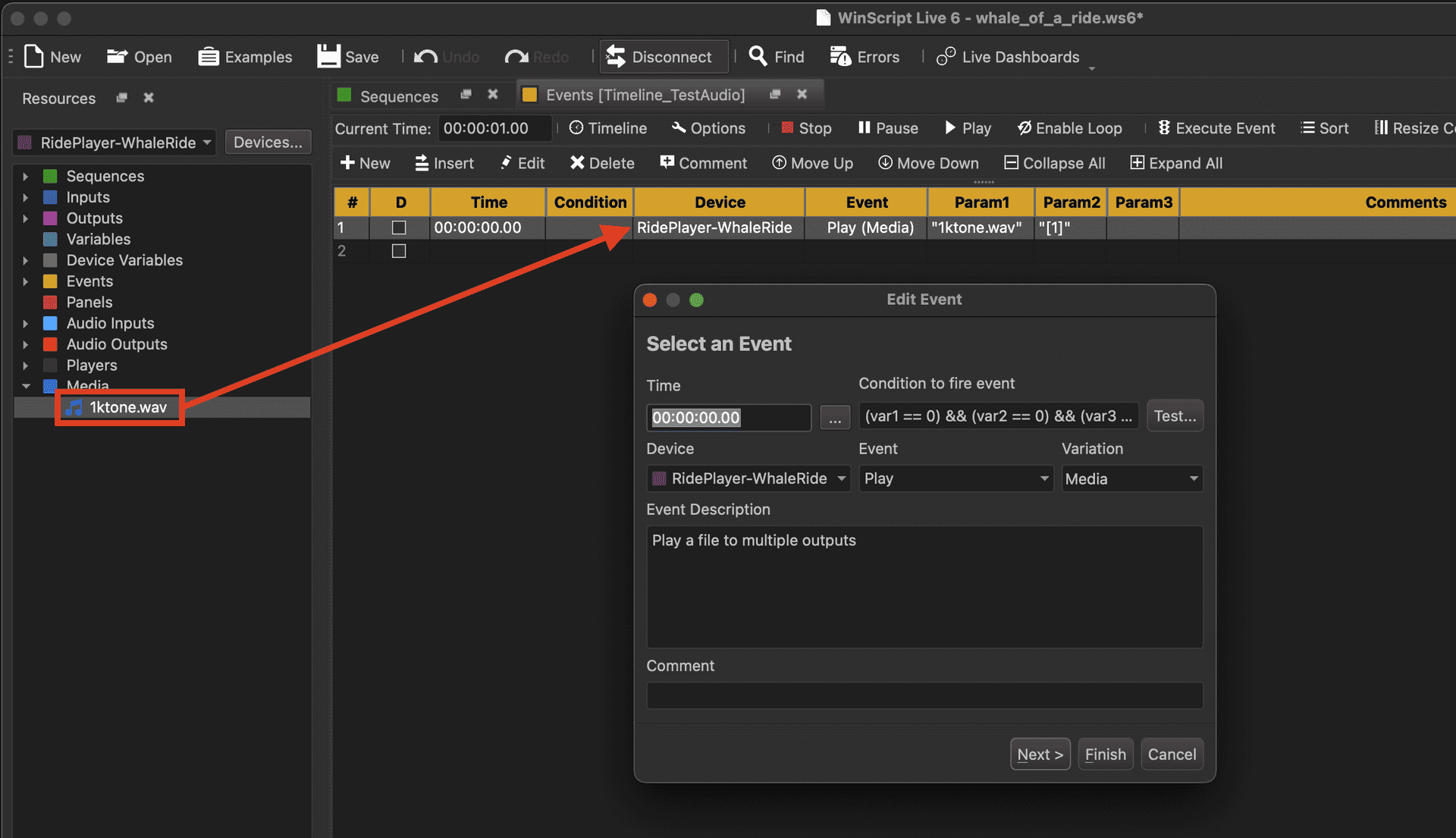Click the Next > button
This screenshot has height=838, width=1456.
1040,754
